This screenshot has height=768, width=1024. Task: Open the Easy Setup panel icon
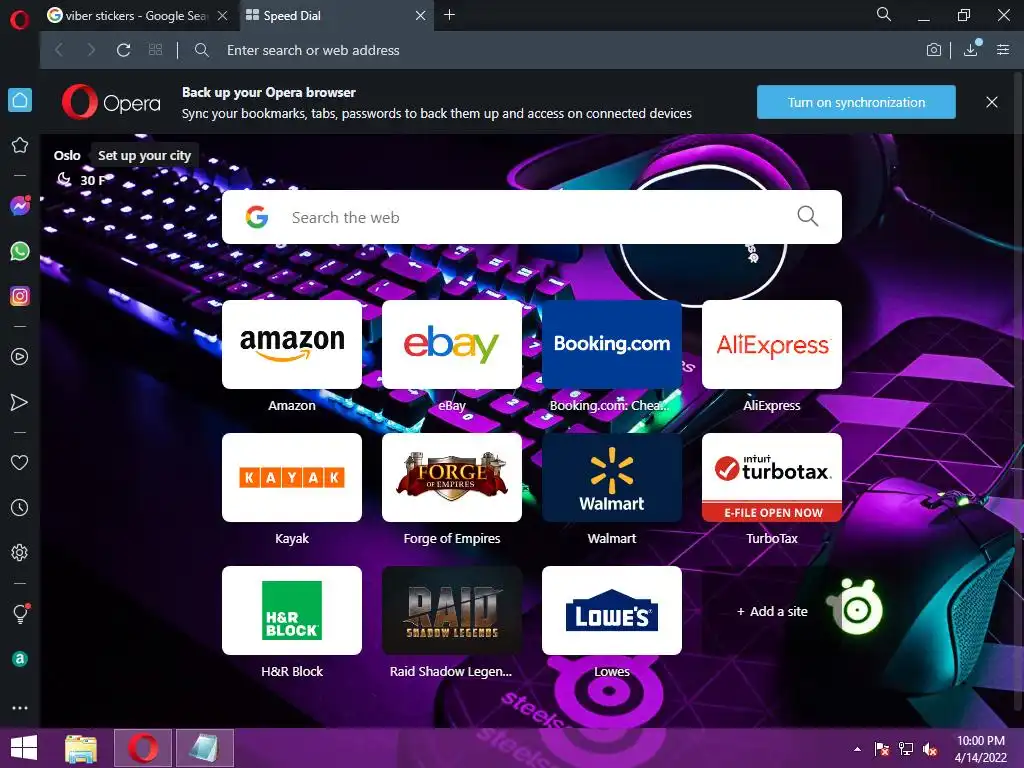tap(1003, 50)
